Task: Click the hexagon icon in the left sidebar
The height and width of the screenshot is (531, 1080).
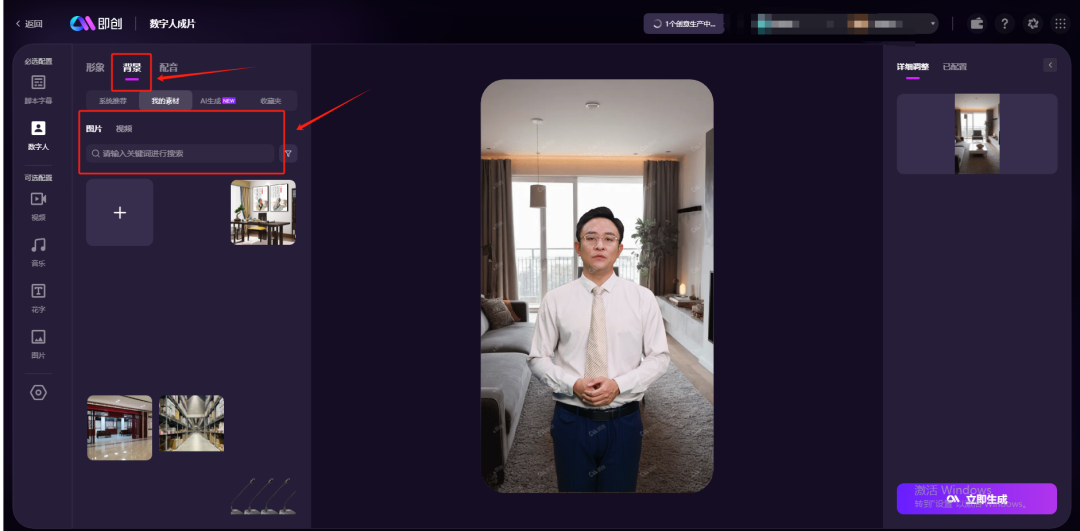Action: (38, 393)
